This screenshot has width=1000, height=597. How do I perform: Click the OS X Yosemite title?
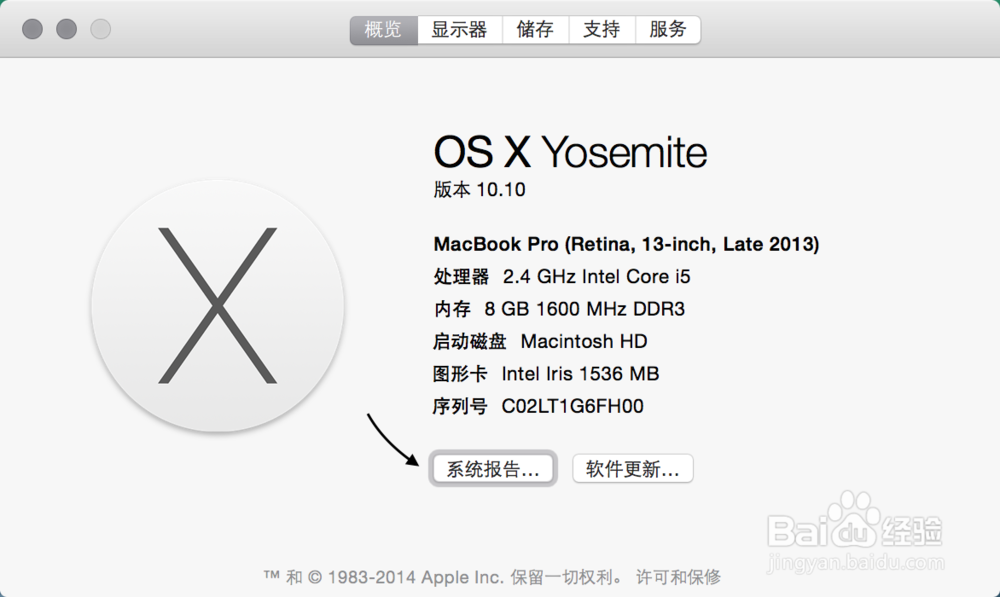tap(570, 153)
